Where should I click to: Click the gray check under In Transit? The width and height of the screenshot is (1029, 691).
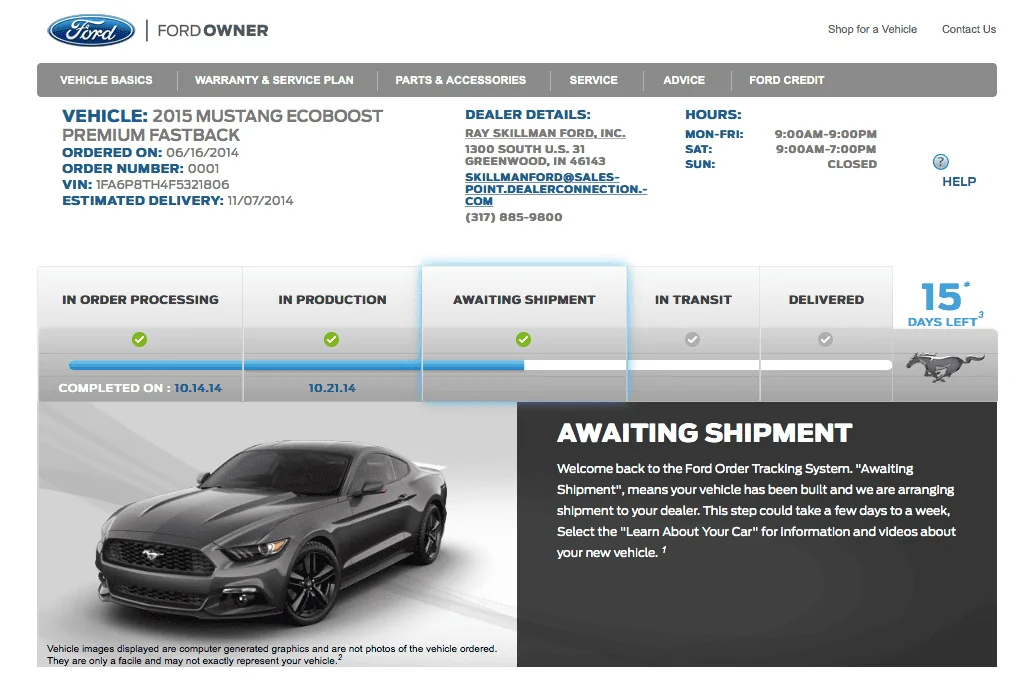pos(692,339)
